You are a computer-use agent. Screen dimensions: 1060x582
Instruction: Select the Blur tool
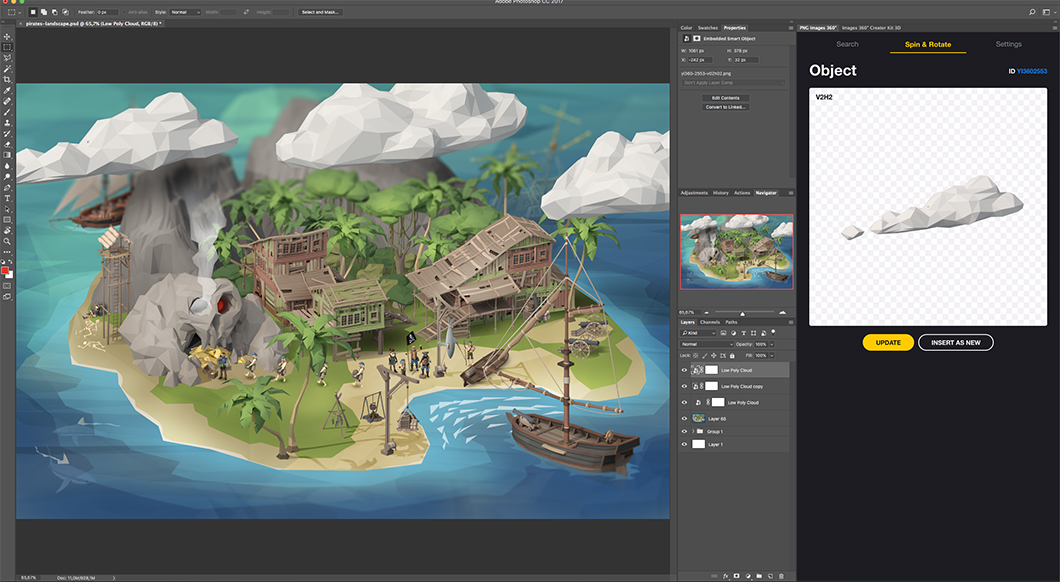coord(7,166)
